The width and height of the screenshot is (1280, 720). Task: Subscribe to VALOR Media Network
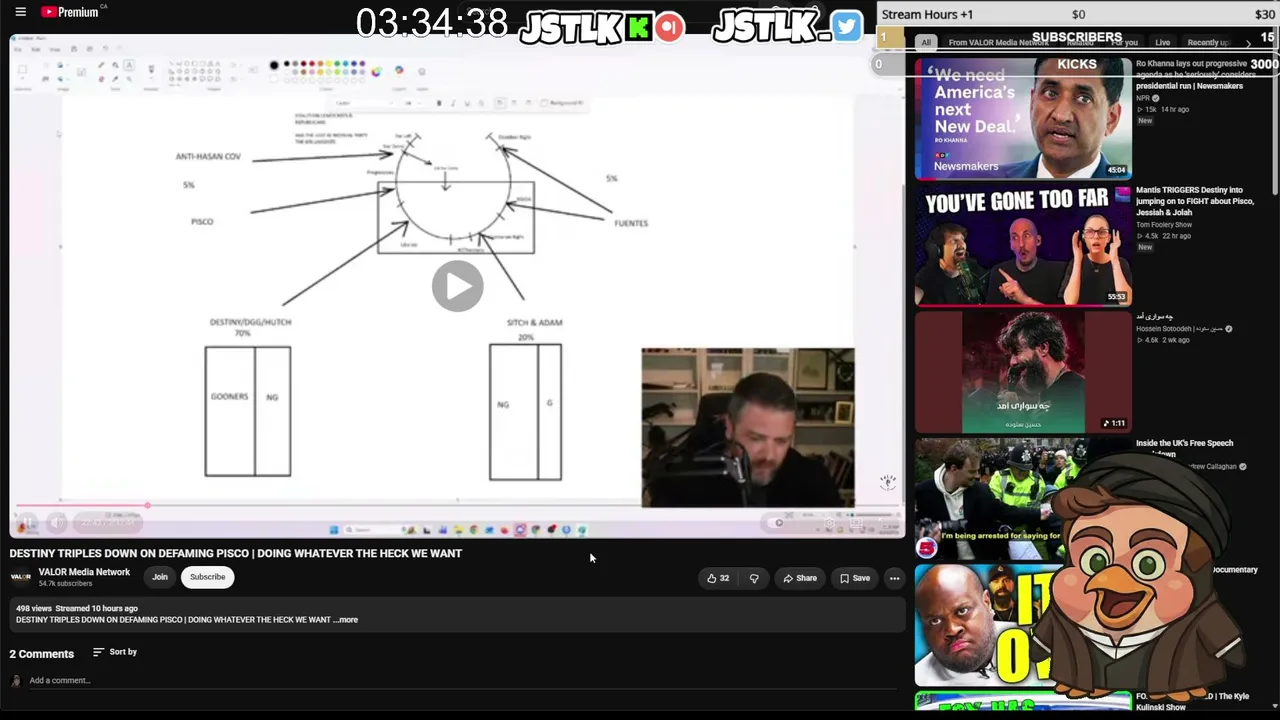pyautogui.click(x=208, y=577)
